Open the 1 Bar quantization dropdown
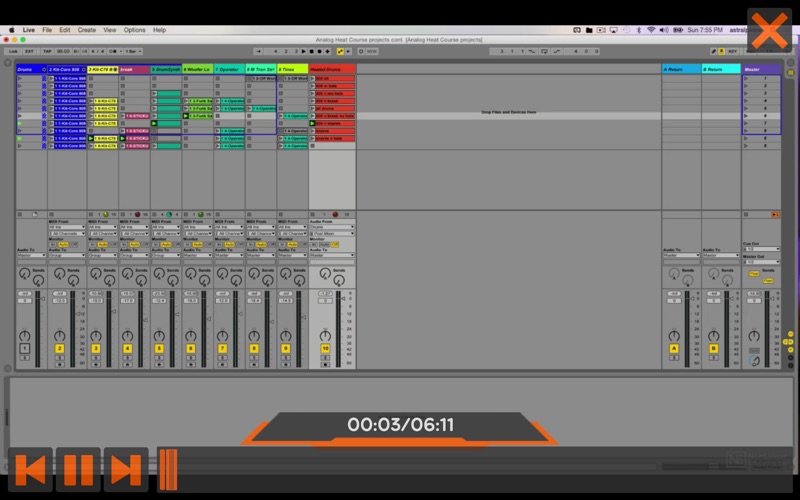This screenshot has height=500, width=800. (x=133, y=52)
